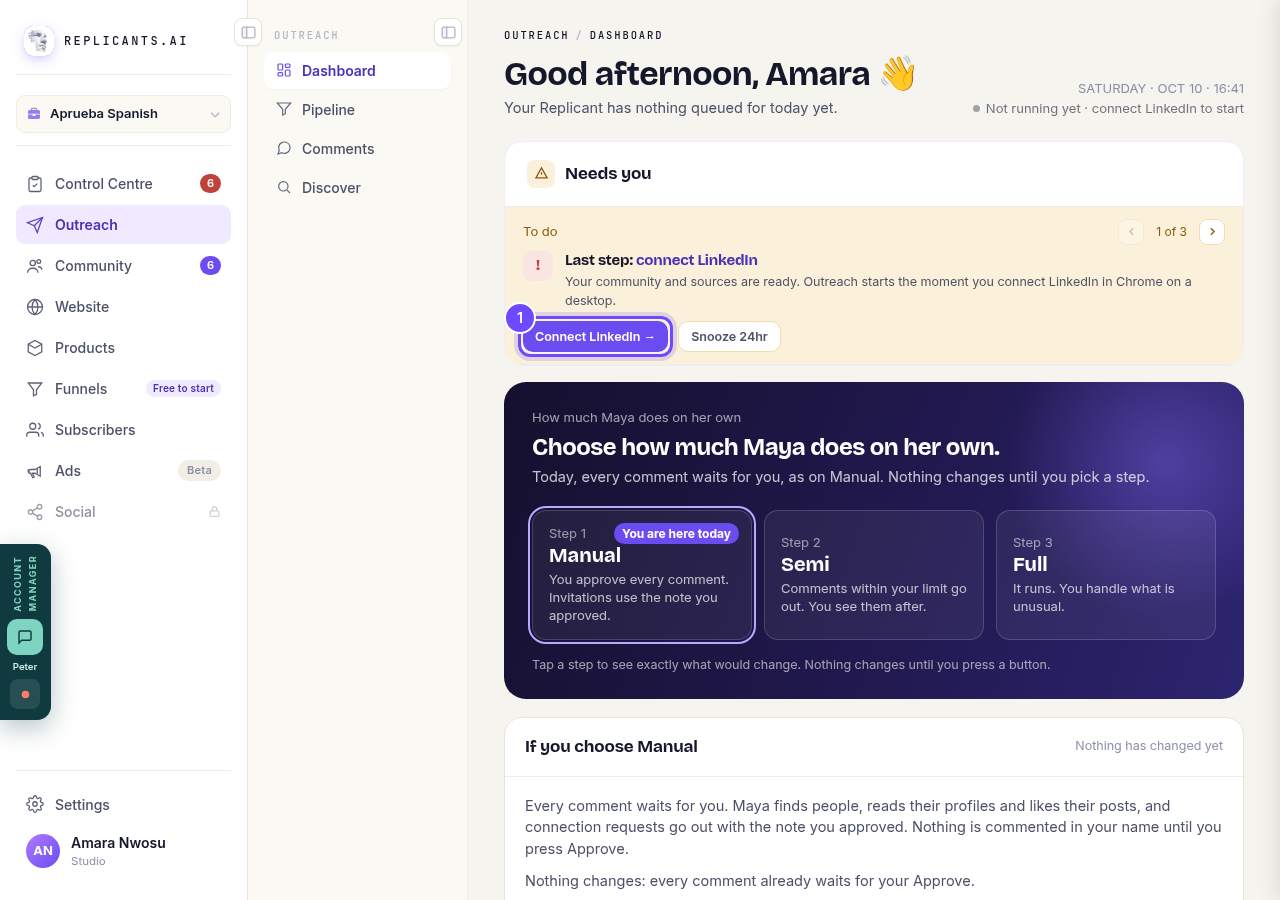The image size is (1280, 900).
Task: Collapse the main sidebar panel icon
Action: [x=248, y=32]
